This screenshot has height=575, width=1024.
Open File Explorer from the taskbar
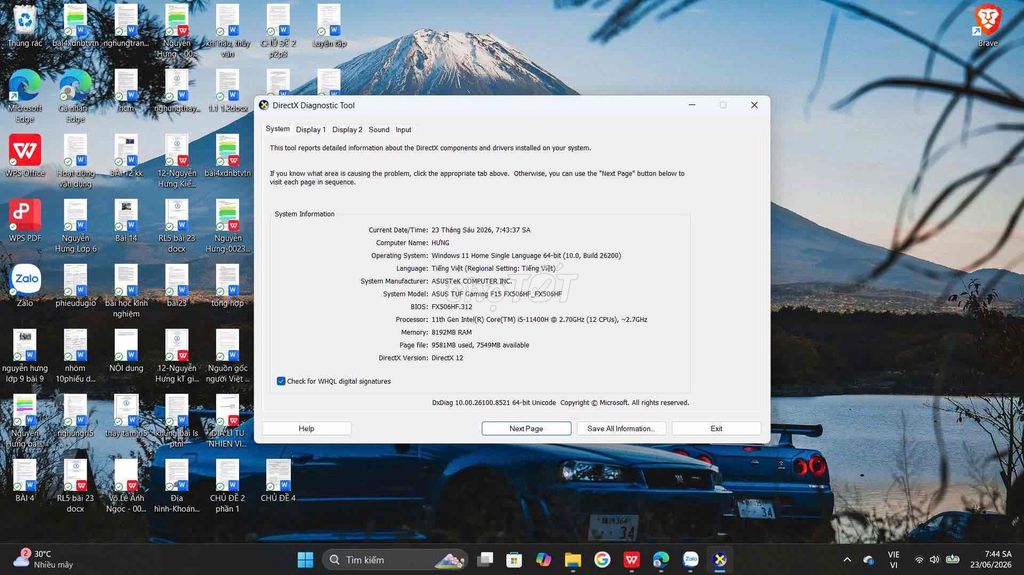click(573, 560)
